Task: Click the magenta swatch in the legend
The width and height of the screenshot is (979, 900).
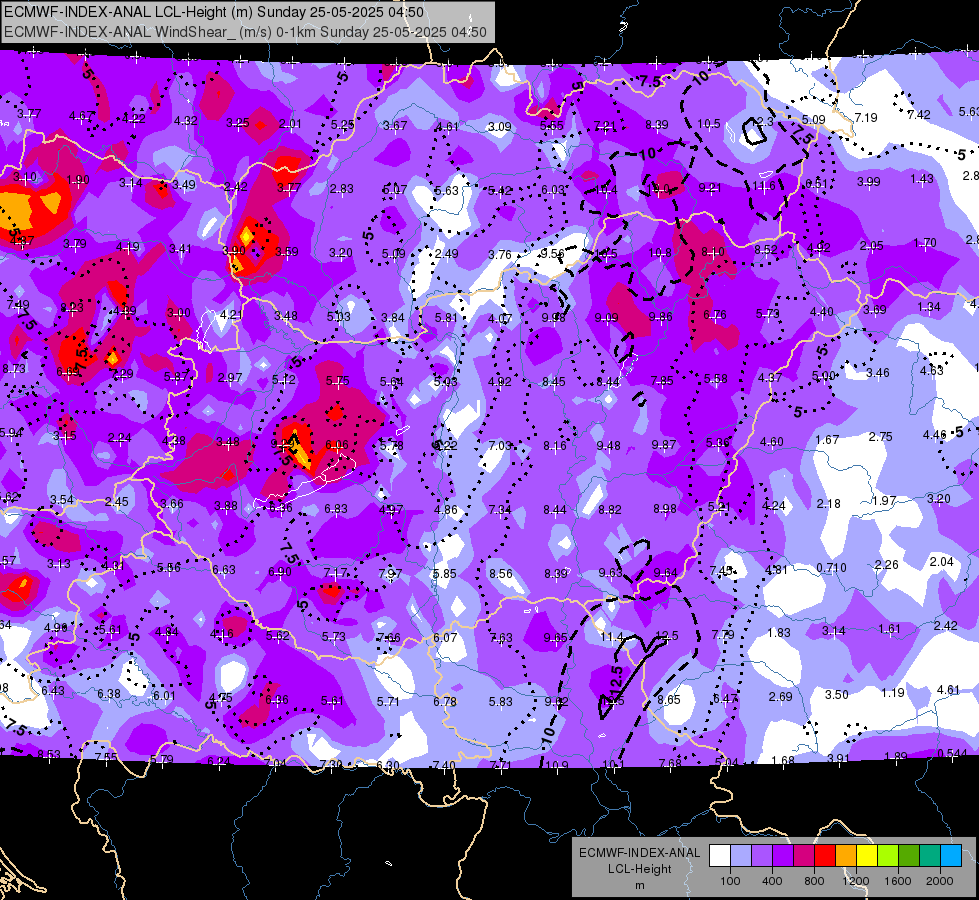Action: point(804,856)
